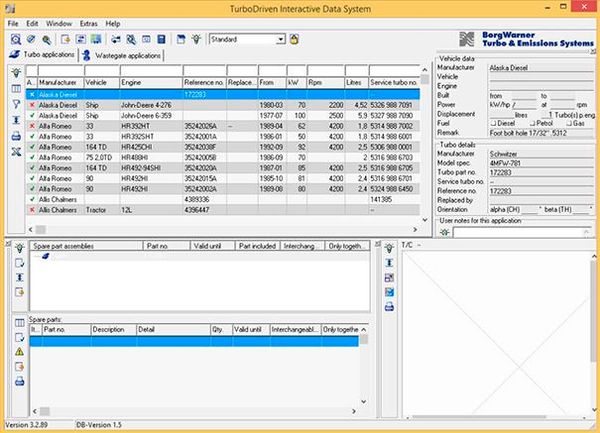
Task: Open the calculator icon in toolbar
Action: (x=161, y=39)
